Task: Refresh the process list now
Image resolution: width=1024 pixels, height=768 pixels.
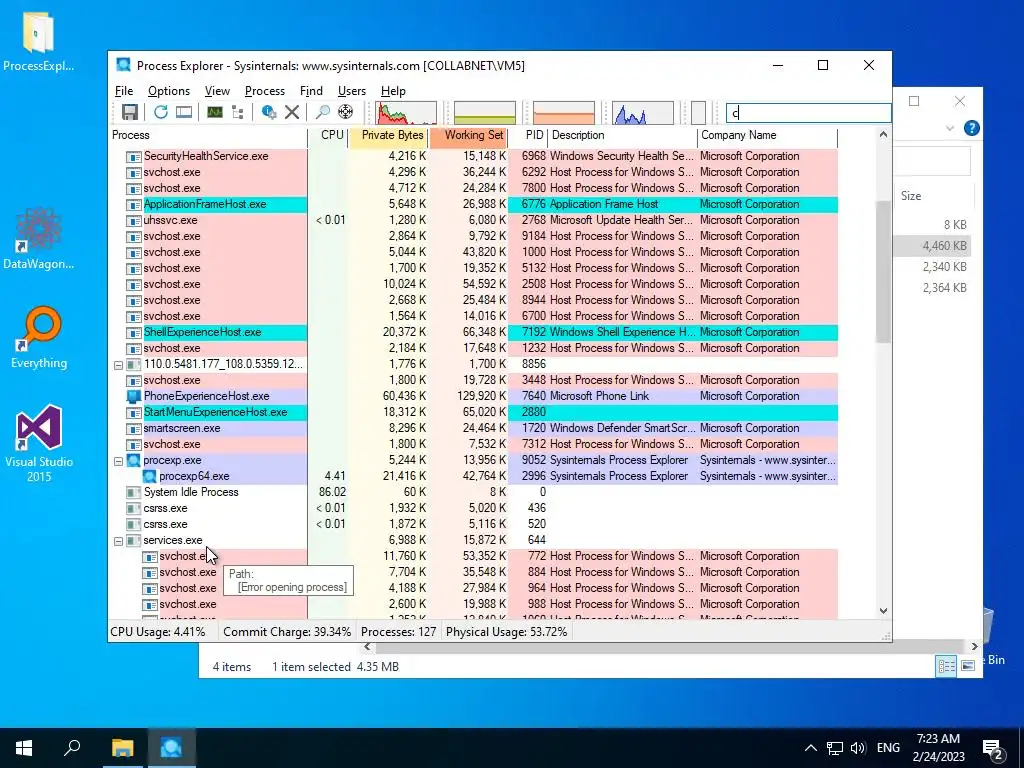Action: pos(161,112)
